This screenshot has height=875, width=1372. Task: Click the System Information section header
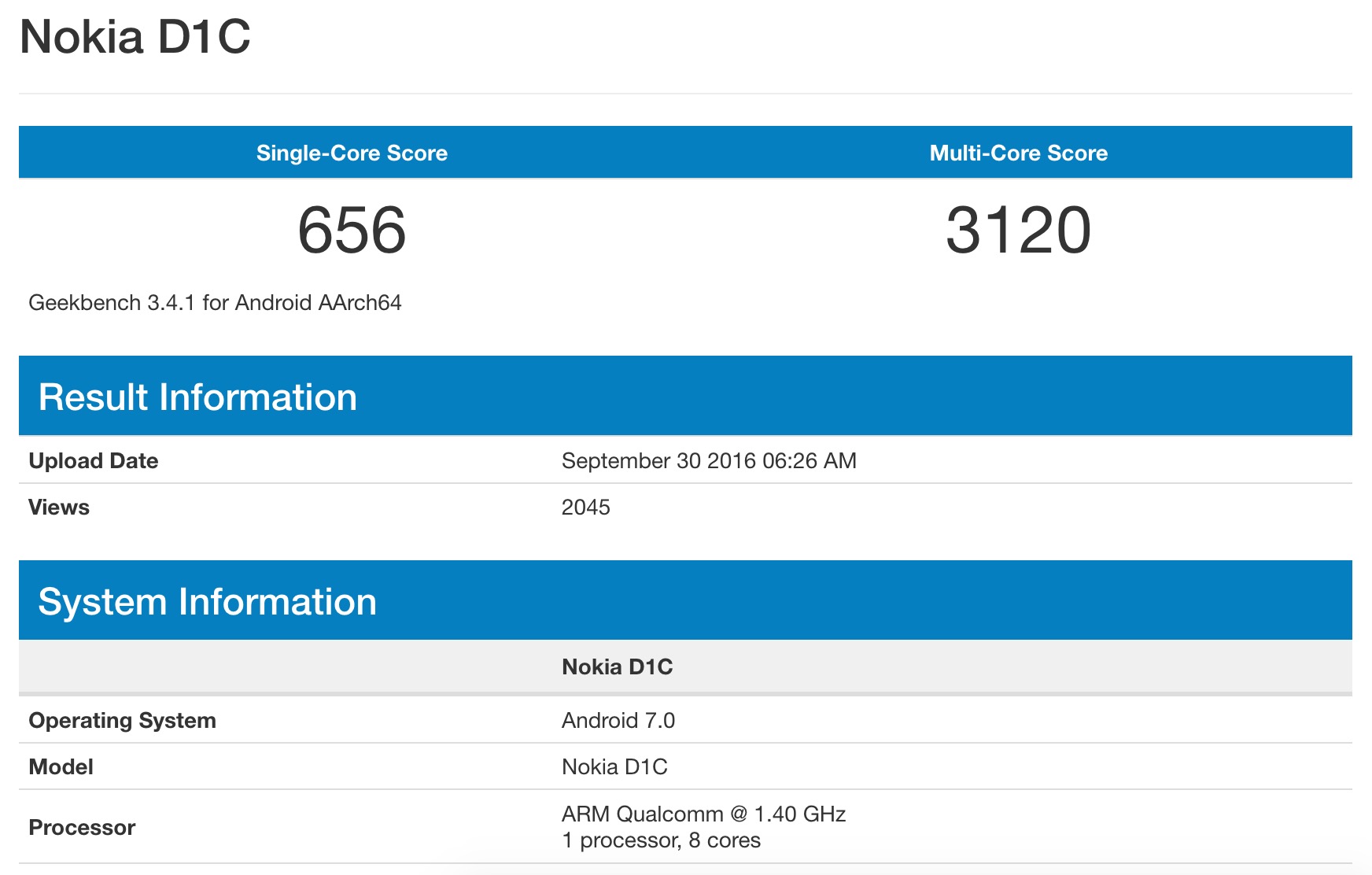(207, 602)
